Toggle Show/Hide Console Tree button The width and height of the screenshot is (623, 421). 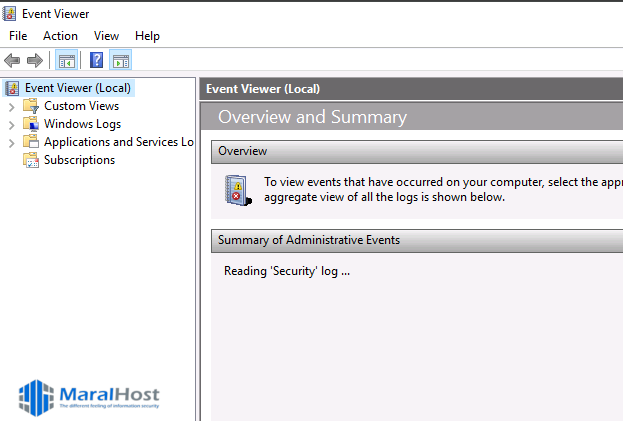coord(67,60)
